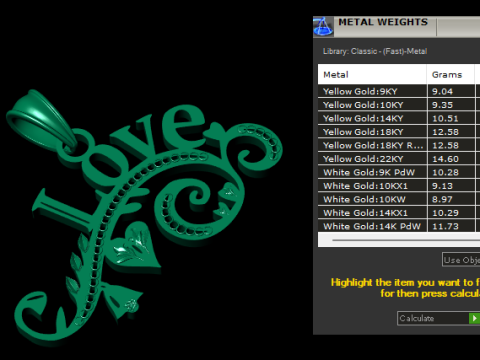Click the Love pendant model in viewport
Image resolution: width=480 pixels, height=360 pixels.
[x=143, y=217]
